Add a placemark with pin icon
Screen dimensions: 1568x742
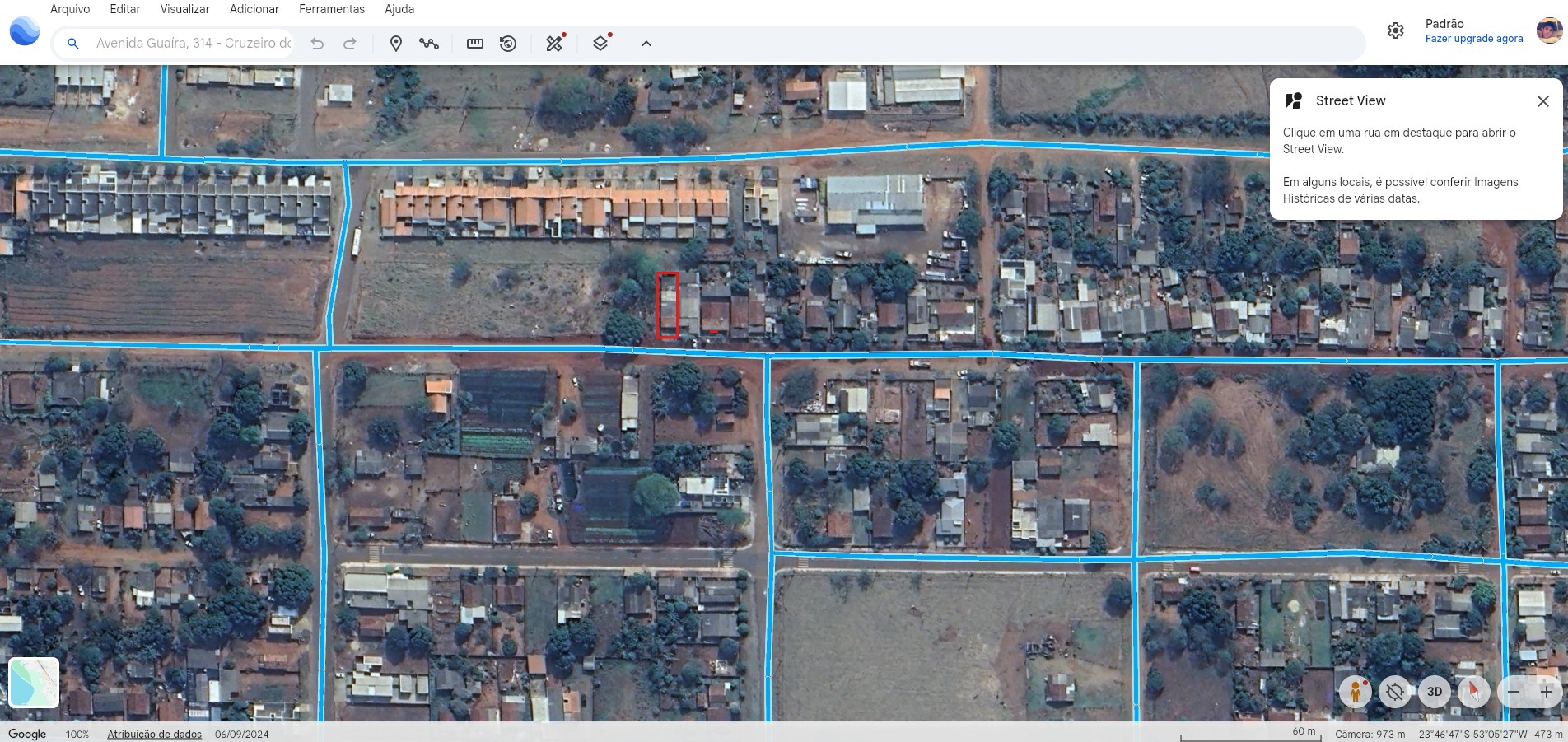396,44
